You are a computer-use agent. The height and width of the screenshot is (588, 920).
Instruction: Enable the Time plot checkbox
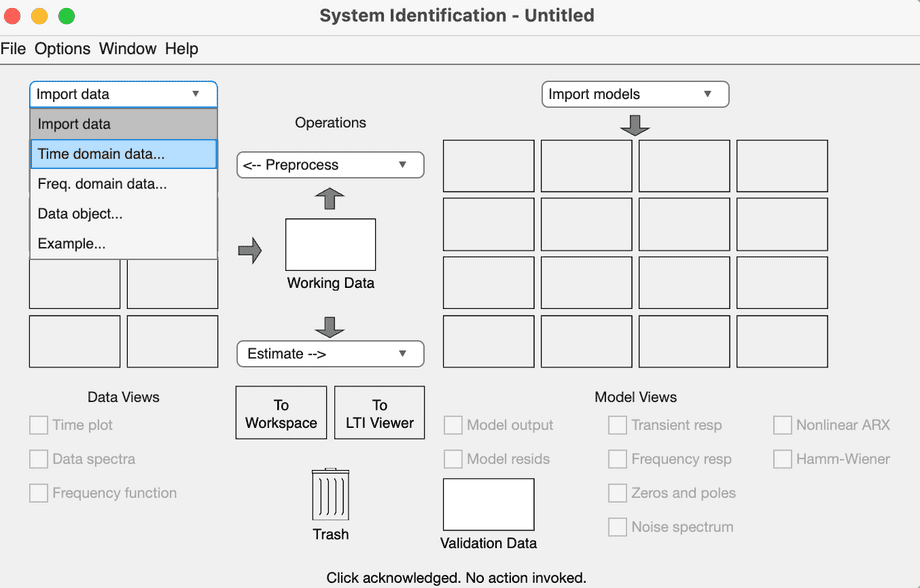39,425
